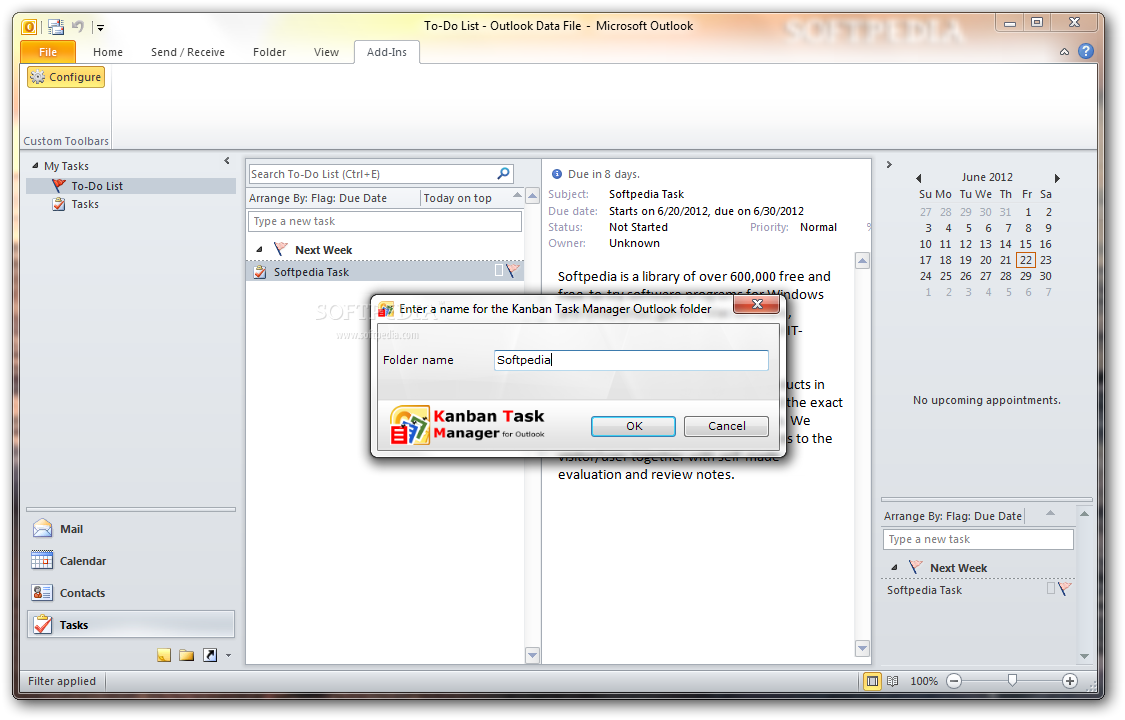
Task: Click task list scrollbar down arrow
Action: coord(532,655)
